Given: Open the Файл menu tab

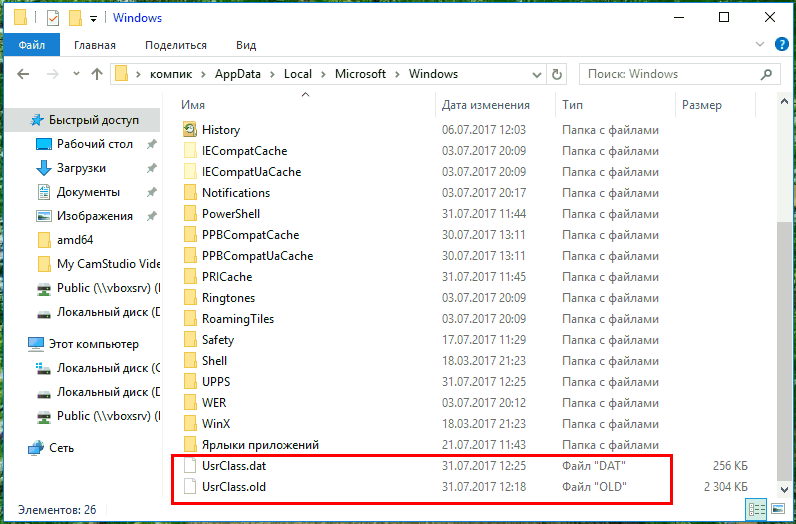Looking at the screenshot, I should 31,45.
